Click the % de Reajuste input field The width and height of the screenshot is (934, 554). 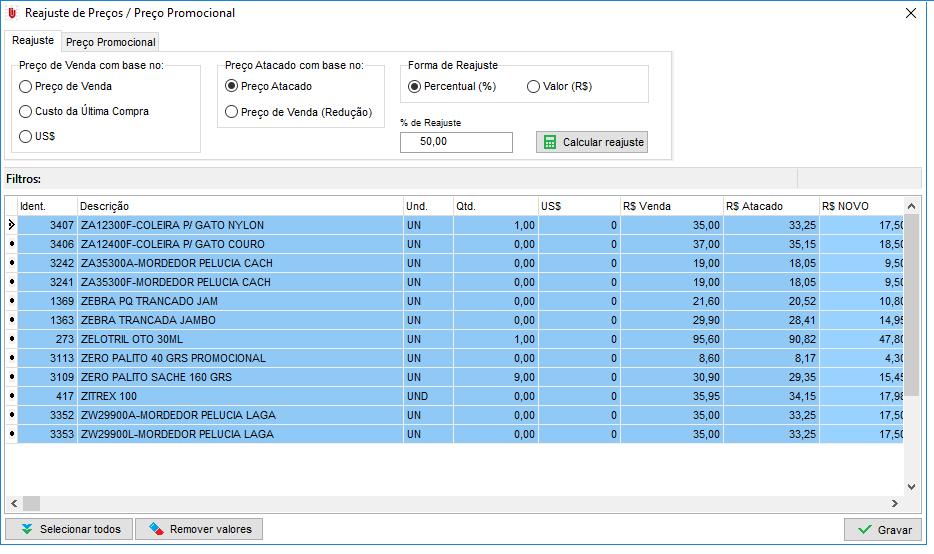[x=455, y=143]
